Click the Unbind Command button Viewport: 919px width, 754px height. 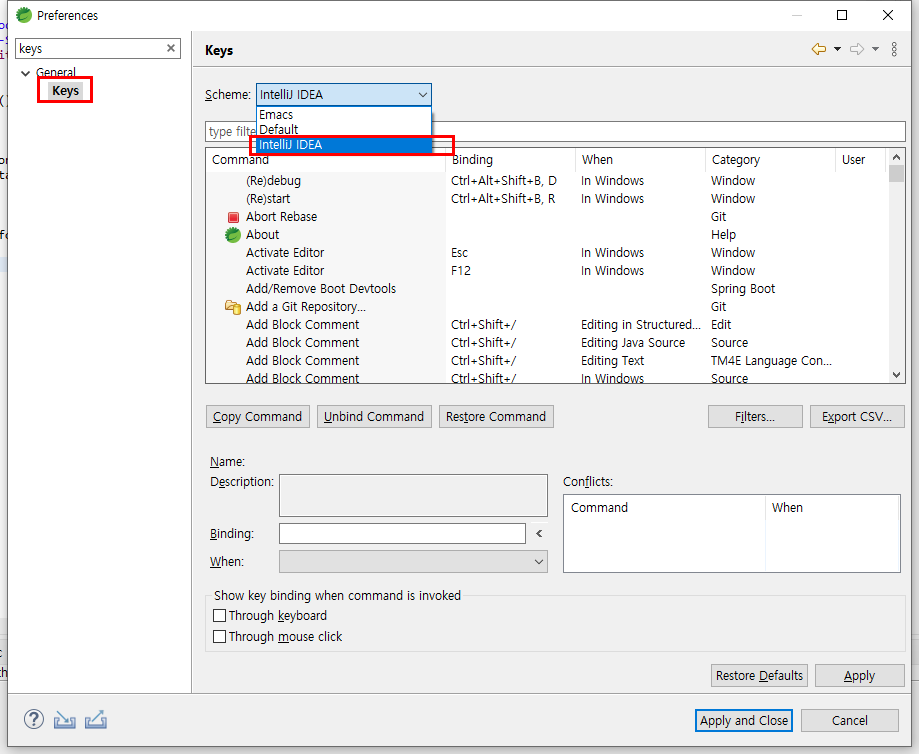[x=374, y=416]
